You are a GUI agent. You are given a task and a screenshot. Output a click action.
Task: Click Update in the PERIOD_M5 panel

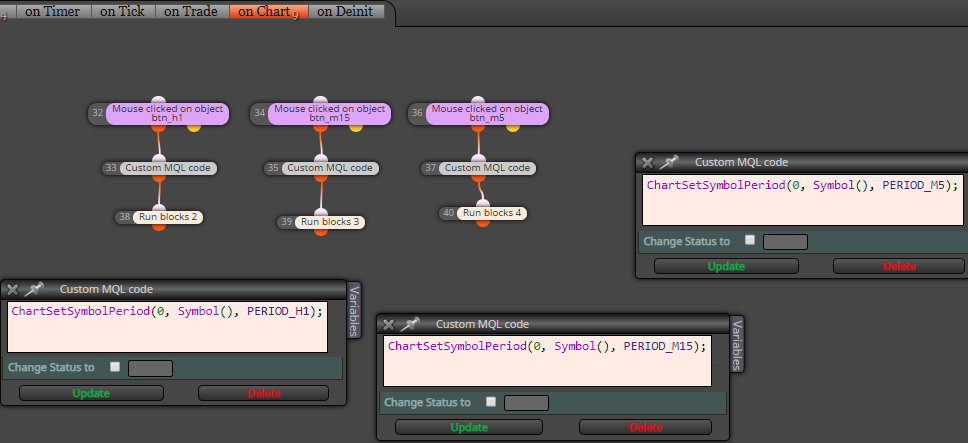pos(726,266)
